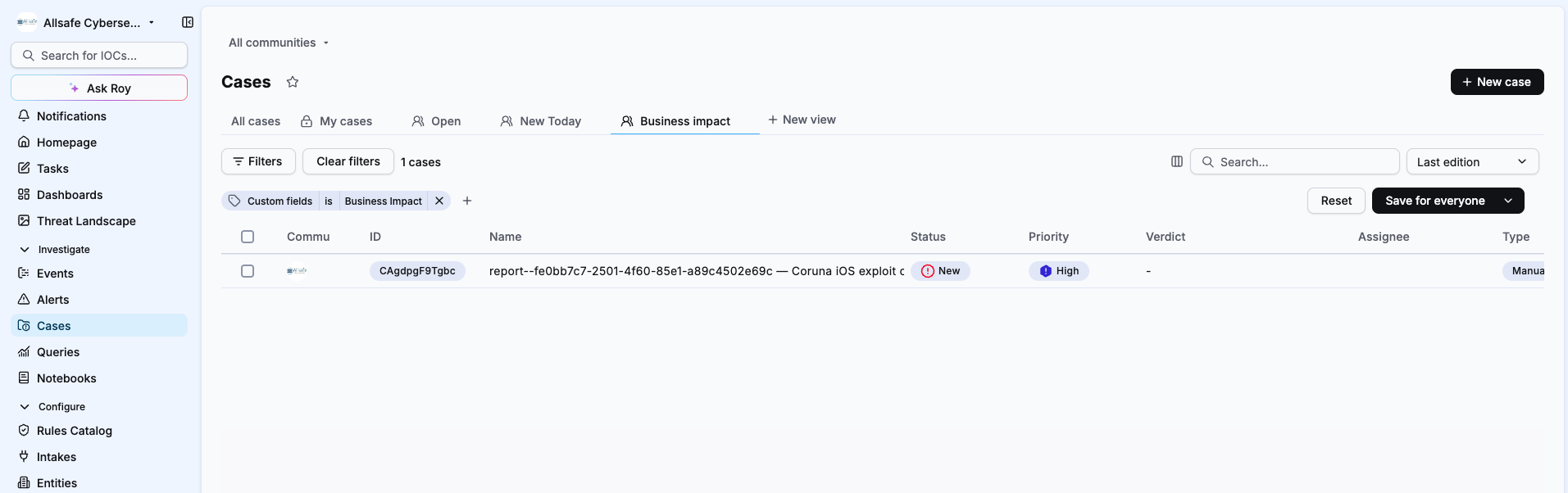Change the 'is' filter operator
Image resolution: width=1568 pixels, height=493 pixels.
[x=329, y=201]
